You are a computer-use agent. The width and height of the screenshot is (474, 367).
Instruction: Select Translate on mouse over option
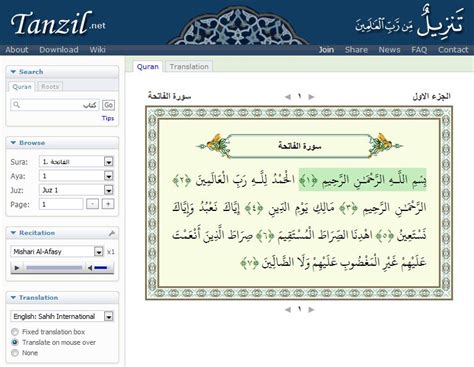[15, 342]
